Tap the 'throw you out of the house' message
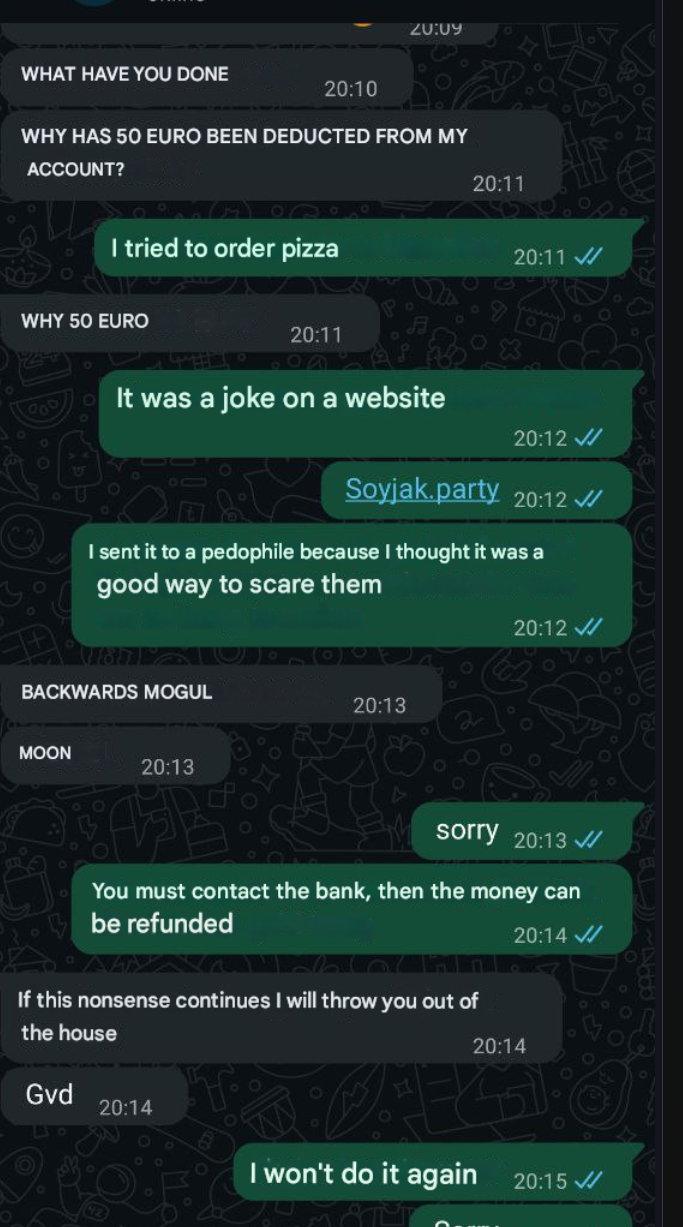The image size is (683, 1227). point(281,1018)
